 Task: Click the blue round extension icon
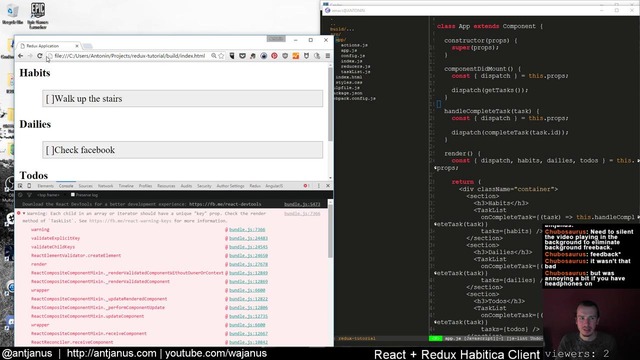pos(264,56)
